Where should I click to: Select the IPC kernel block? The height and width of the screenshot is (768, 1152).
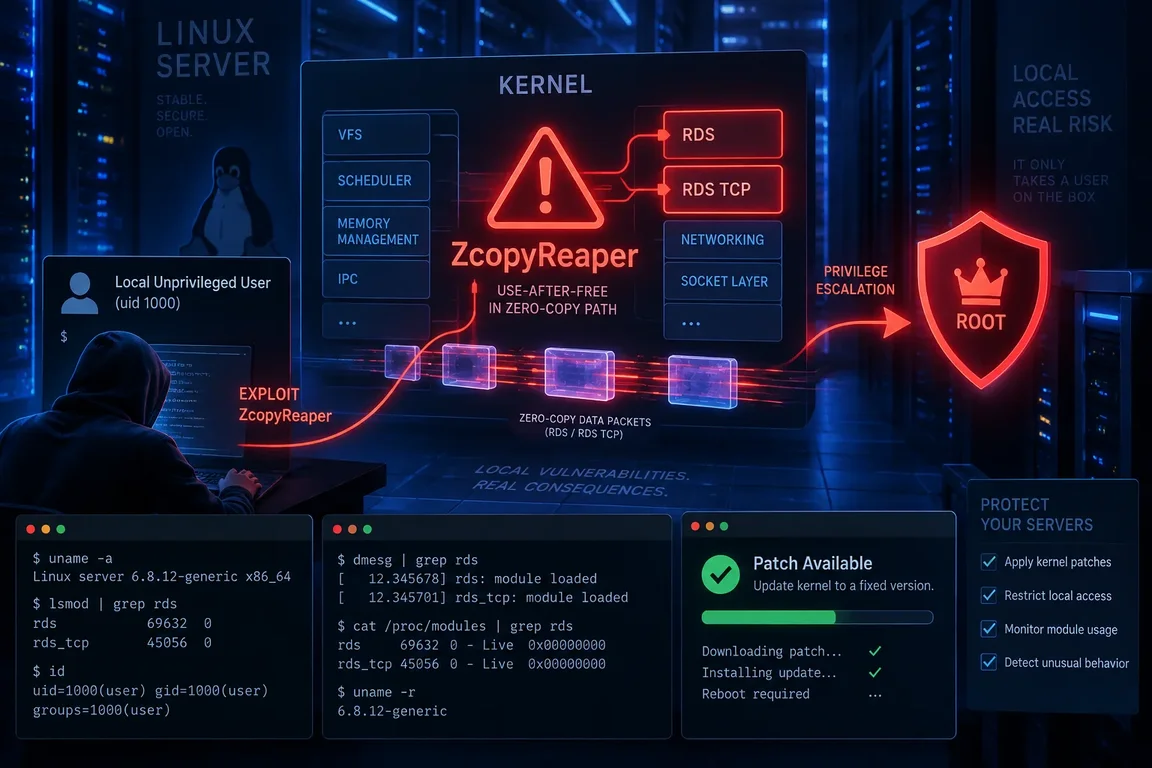coord(376,279)
